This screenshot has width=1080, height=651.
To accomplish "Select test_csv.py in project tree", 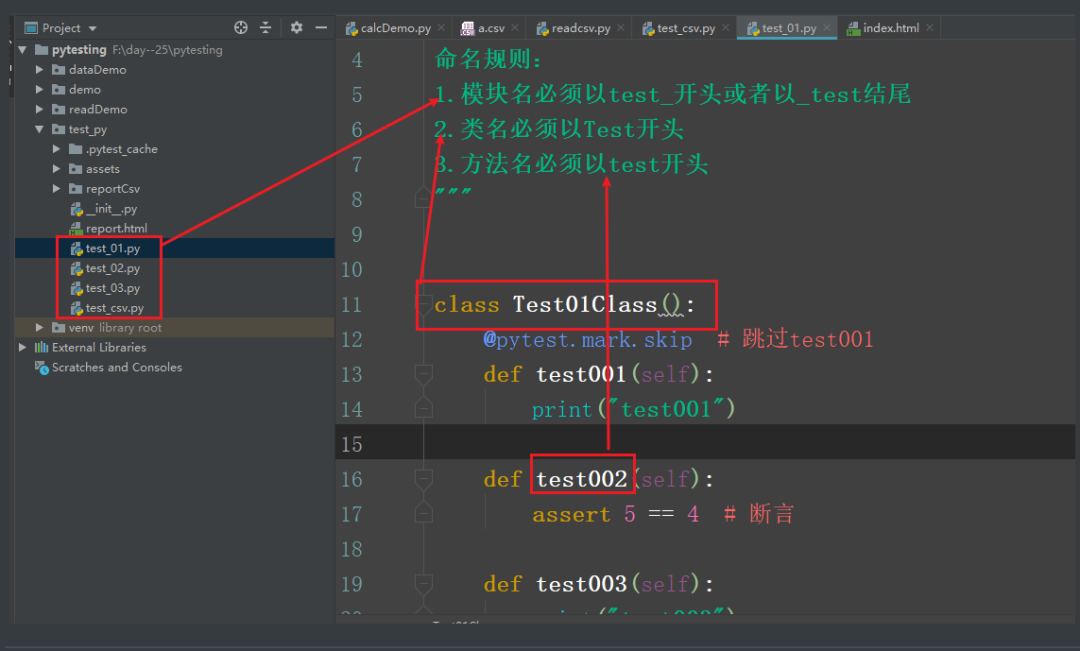I will [x=114, y=308].
